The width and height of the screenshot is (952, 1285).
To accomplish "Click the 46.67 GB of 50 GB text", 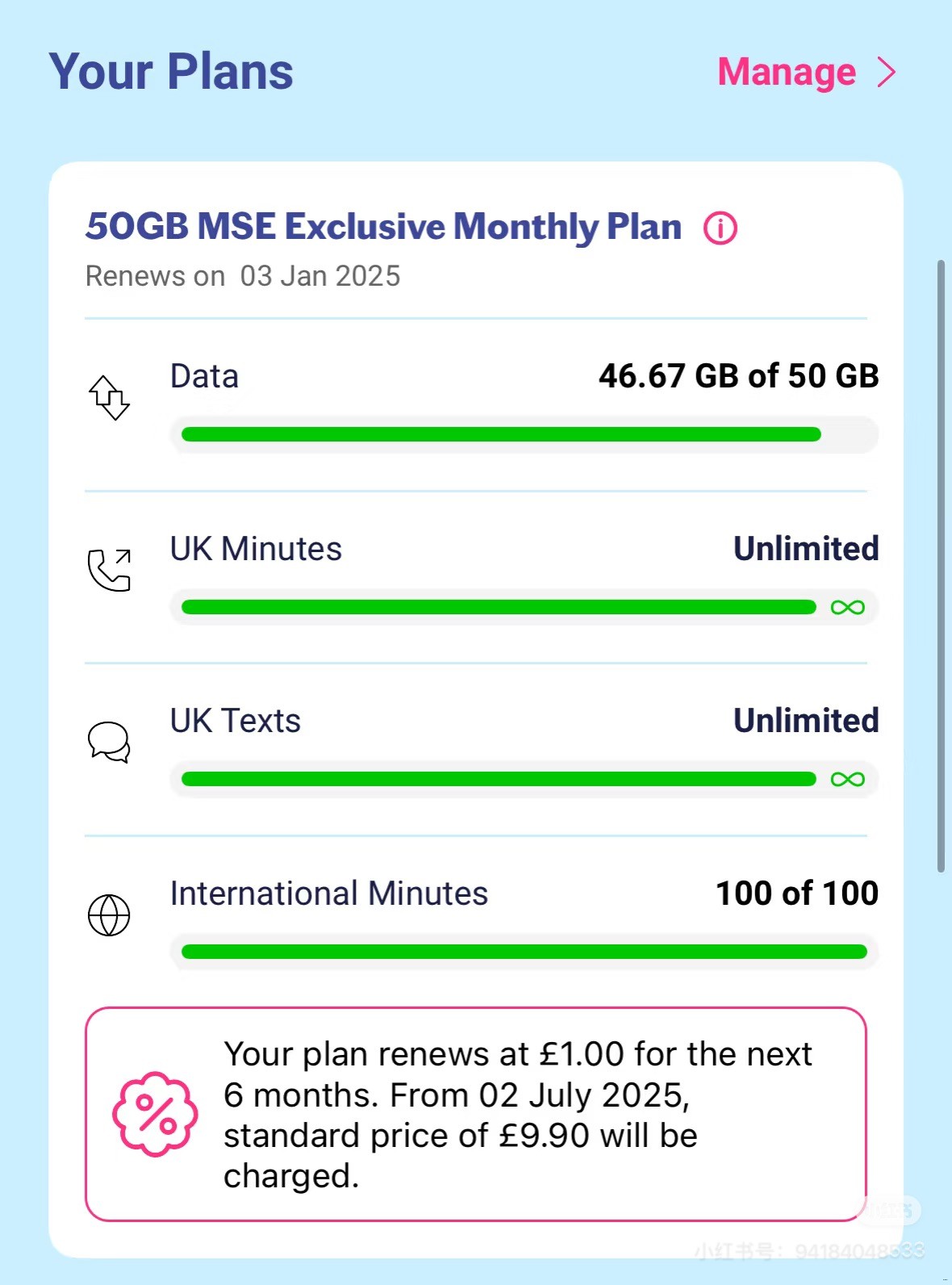I will pos(738,376).
